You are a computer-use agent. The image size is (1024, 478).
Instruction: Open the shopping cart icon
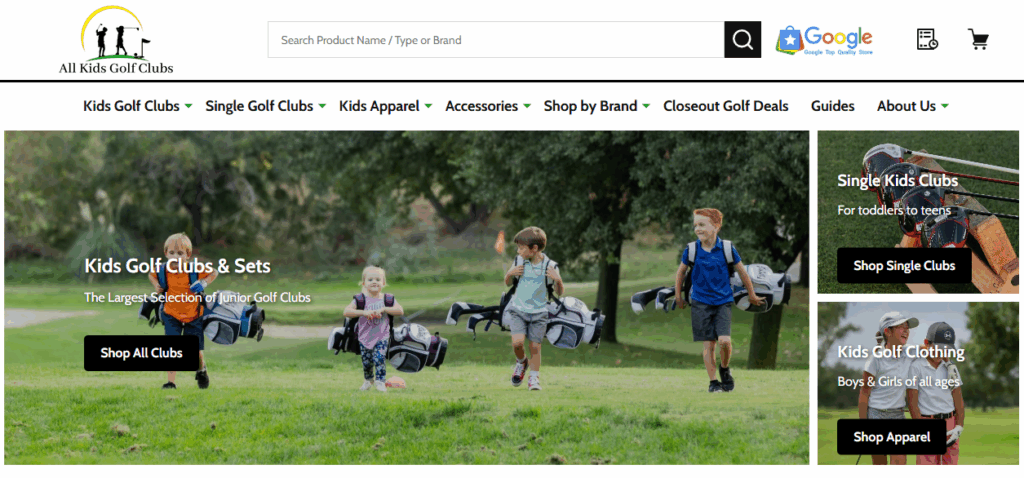coord(978,40)
